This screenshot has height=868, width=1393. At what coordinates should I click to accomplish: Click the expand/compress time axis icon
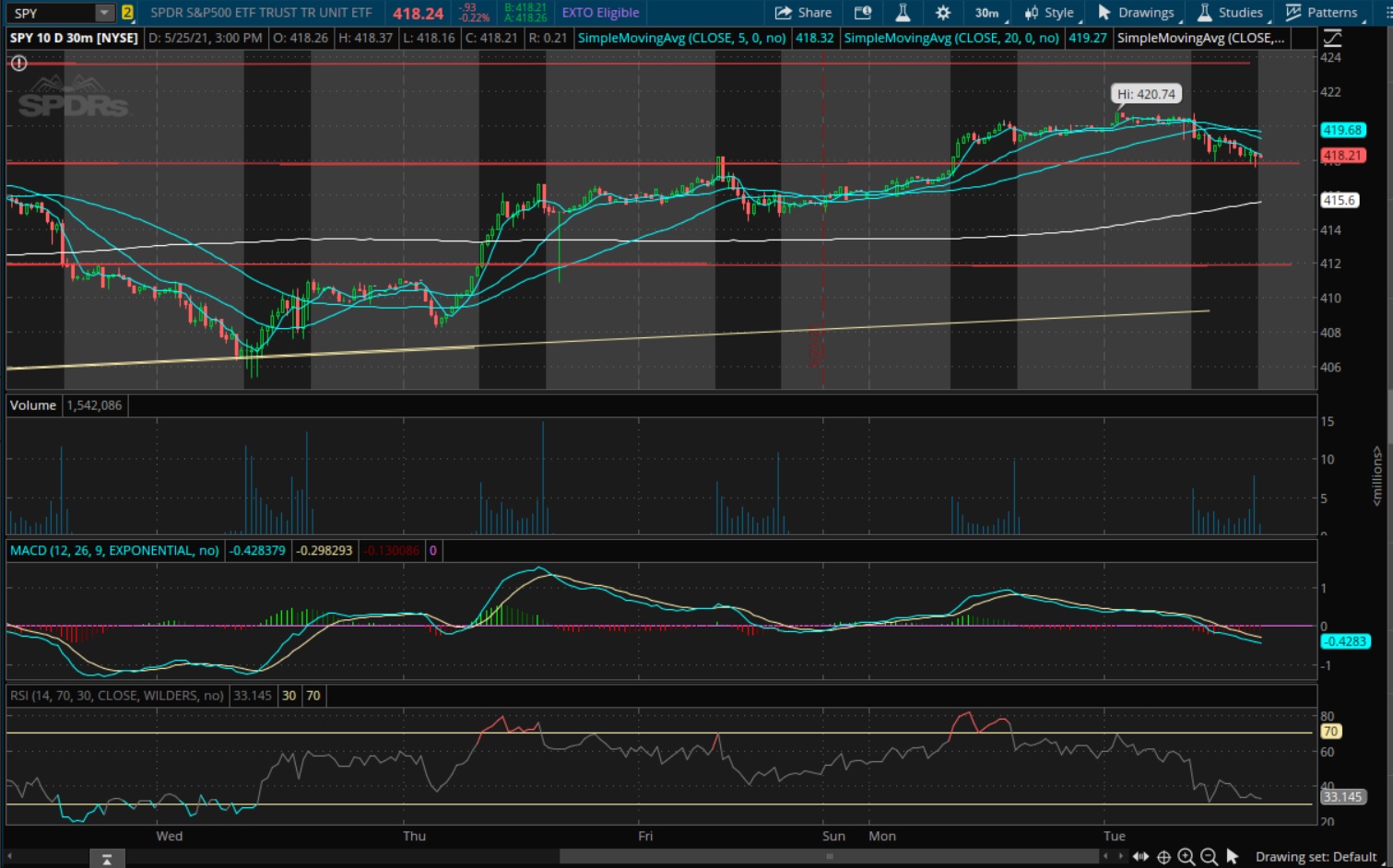pyautogui.click(x=1141, y=857)
